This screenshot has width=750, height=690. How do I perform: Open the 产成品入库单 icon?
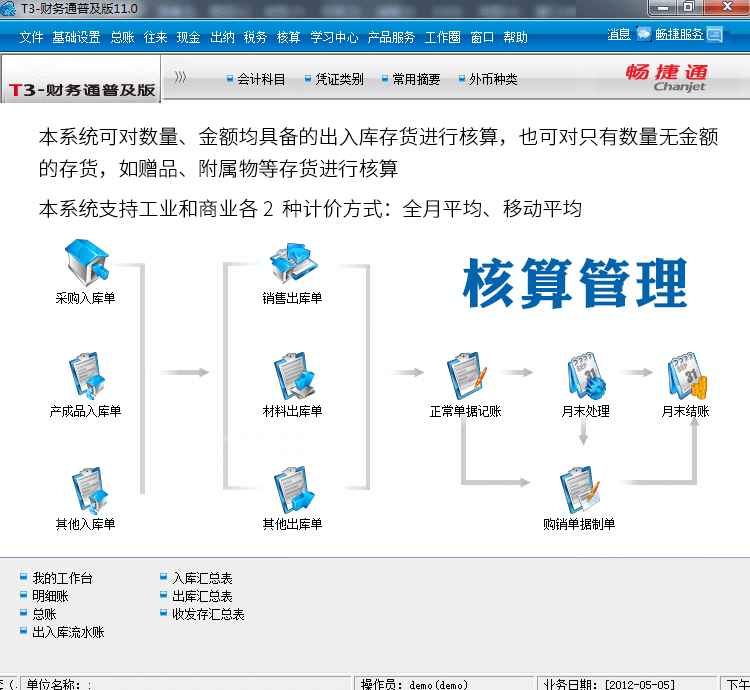click(x=87, y=376)
